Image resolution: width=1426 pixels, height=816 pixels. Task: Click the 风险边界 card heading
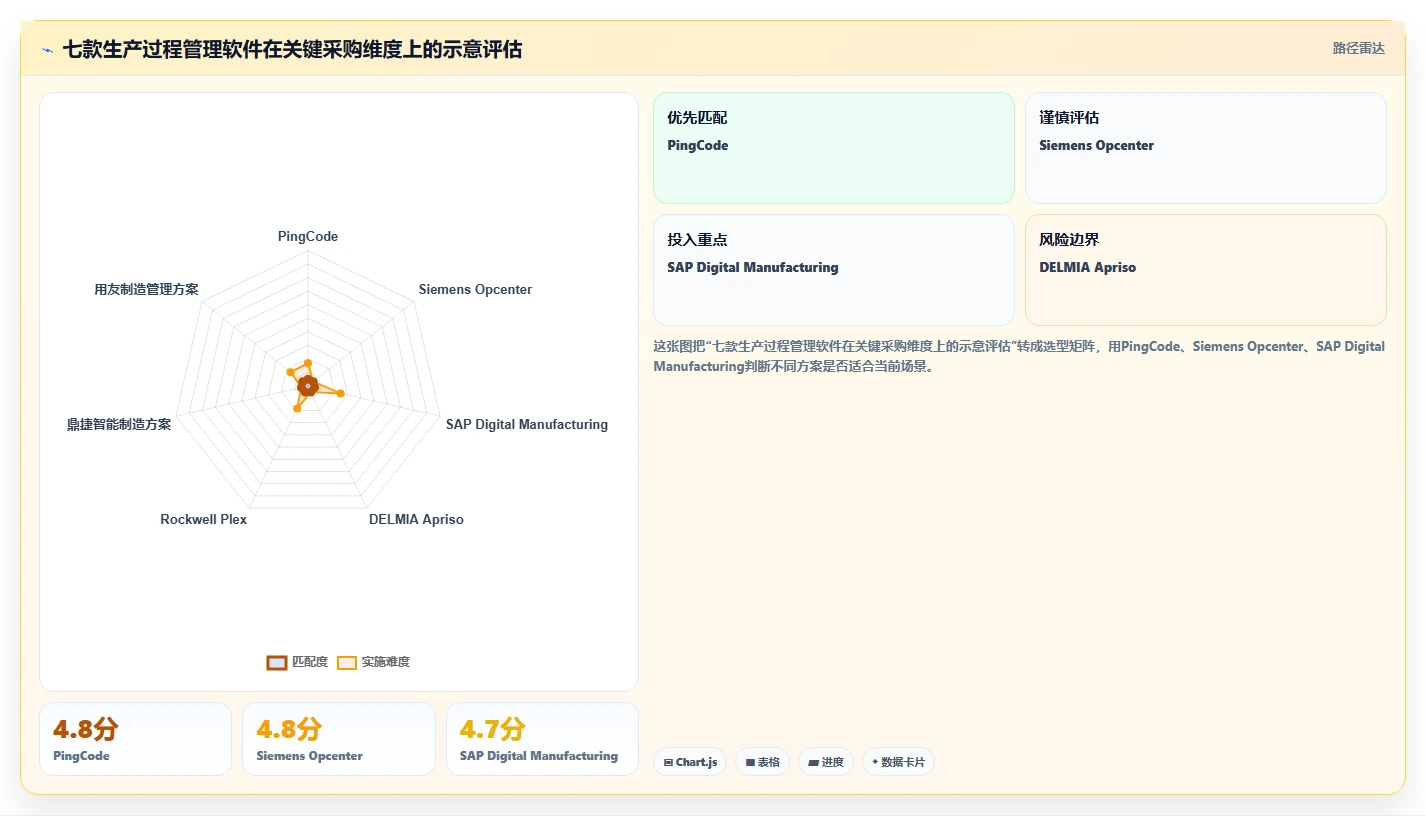tap(1069, 240)
